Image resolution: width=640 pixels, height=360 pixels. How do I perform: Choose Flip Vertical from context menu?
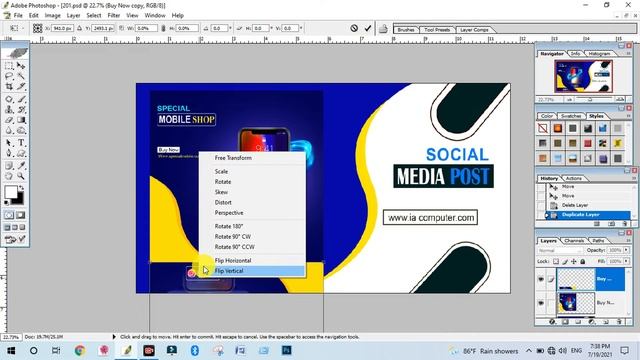tap(252, 271)
